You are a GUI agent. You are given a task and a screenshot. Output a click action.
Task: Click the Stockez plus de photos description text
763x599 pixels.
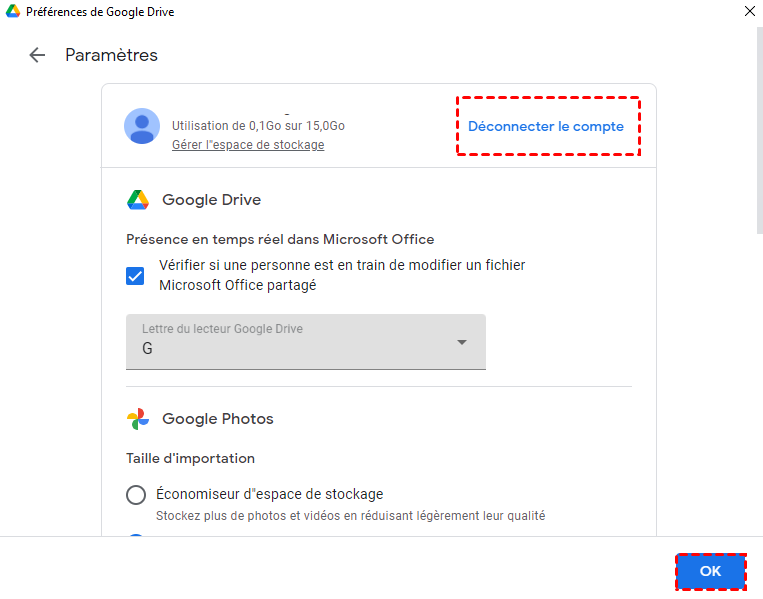pyautogui.click(x=350, y=516)
